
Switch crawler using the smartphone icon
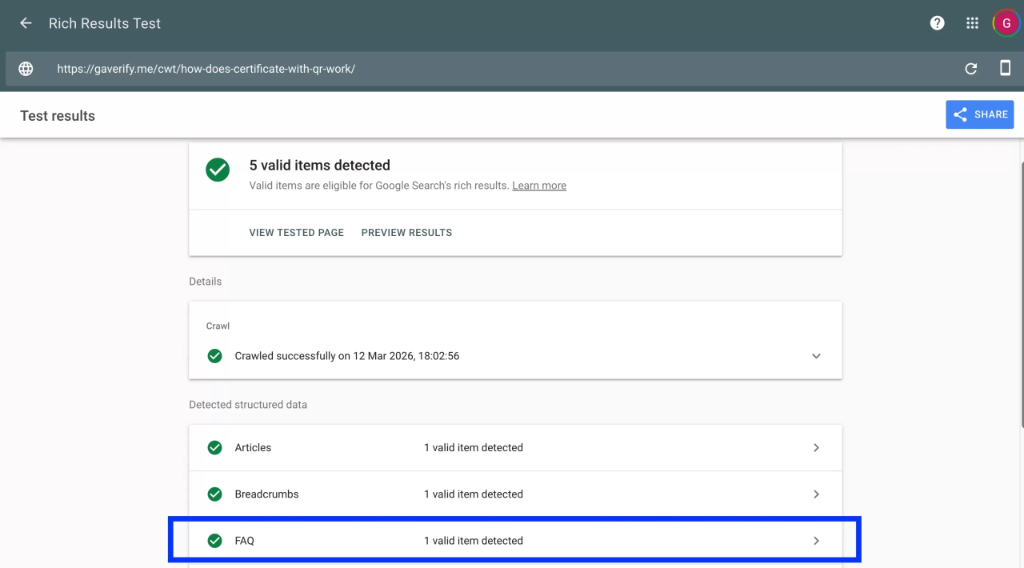tap(1005, 68)
